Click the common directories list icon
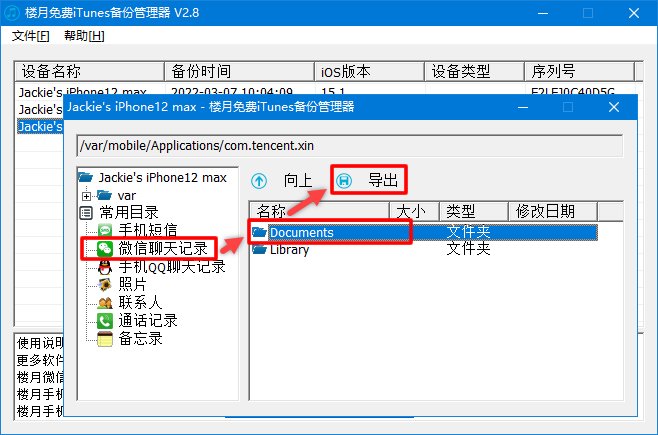The image size is (658, 435). pos(86,213)
